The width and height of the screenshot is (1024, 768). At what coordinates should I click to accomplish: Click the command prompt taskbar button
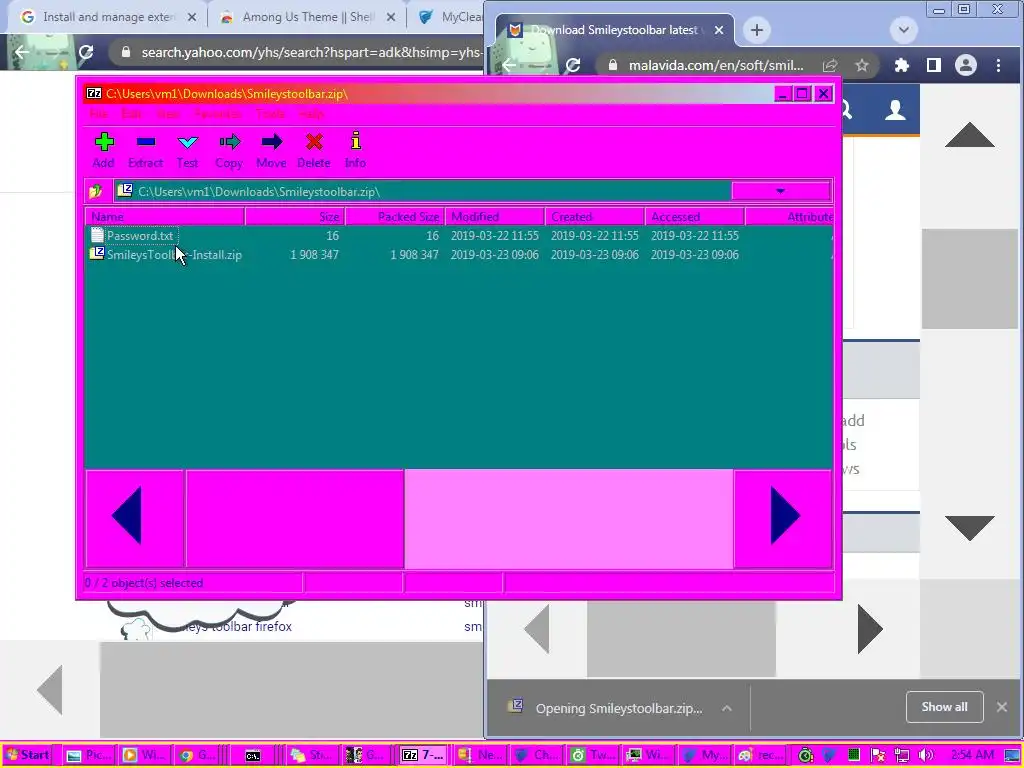(x=253, y=756)
